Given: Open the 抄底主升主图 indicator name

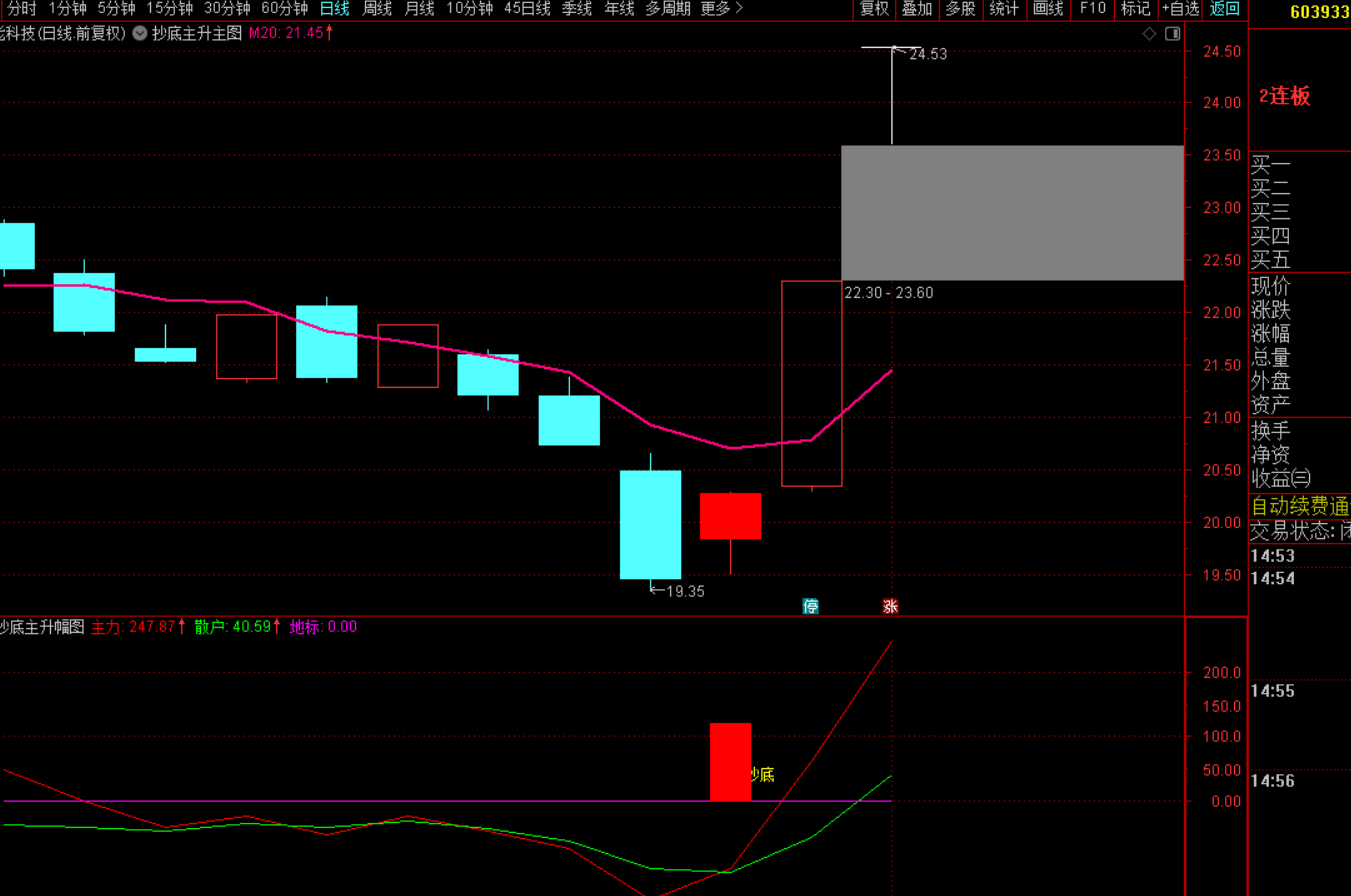Looking at the screenshot, I should [x=197, y=32].
